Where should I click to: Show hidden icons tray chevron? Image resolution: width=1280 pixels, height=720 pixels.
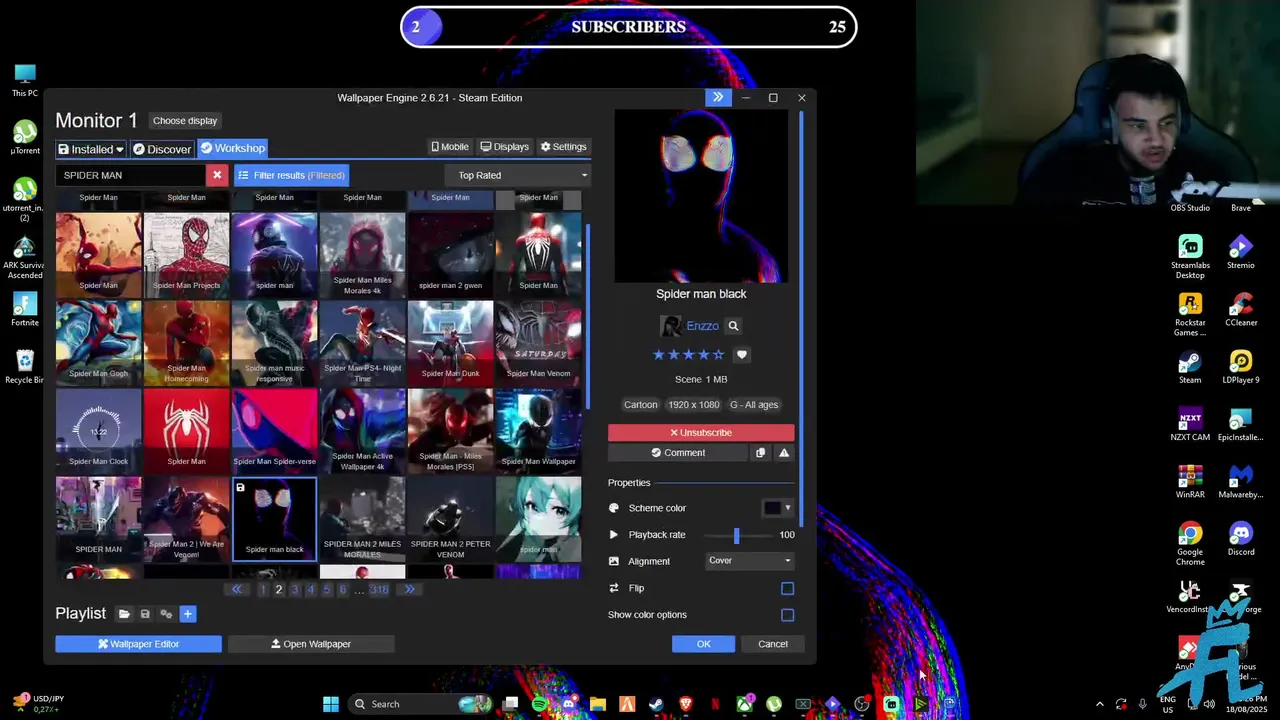[1100, 704]
